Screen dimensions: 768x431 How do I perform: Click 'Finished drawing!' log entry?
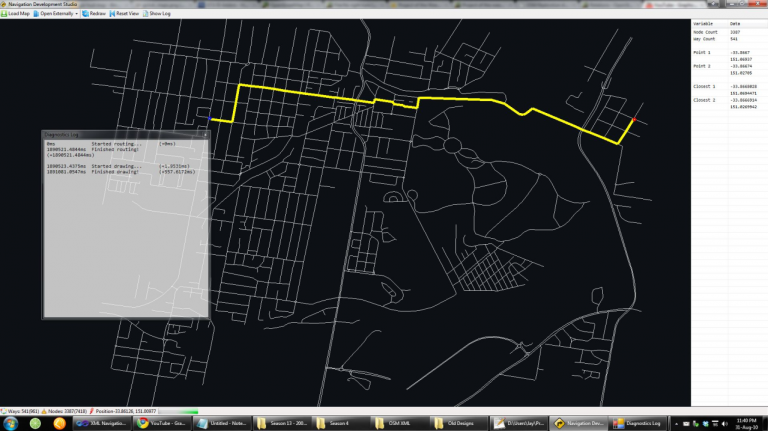pos(115,172)
